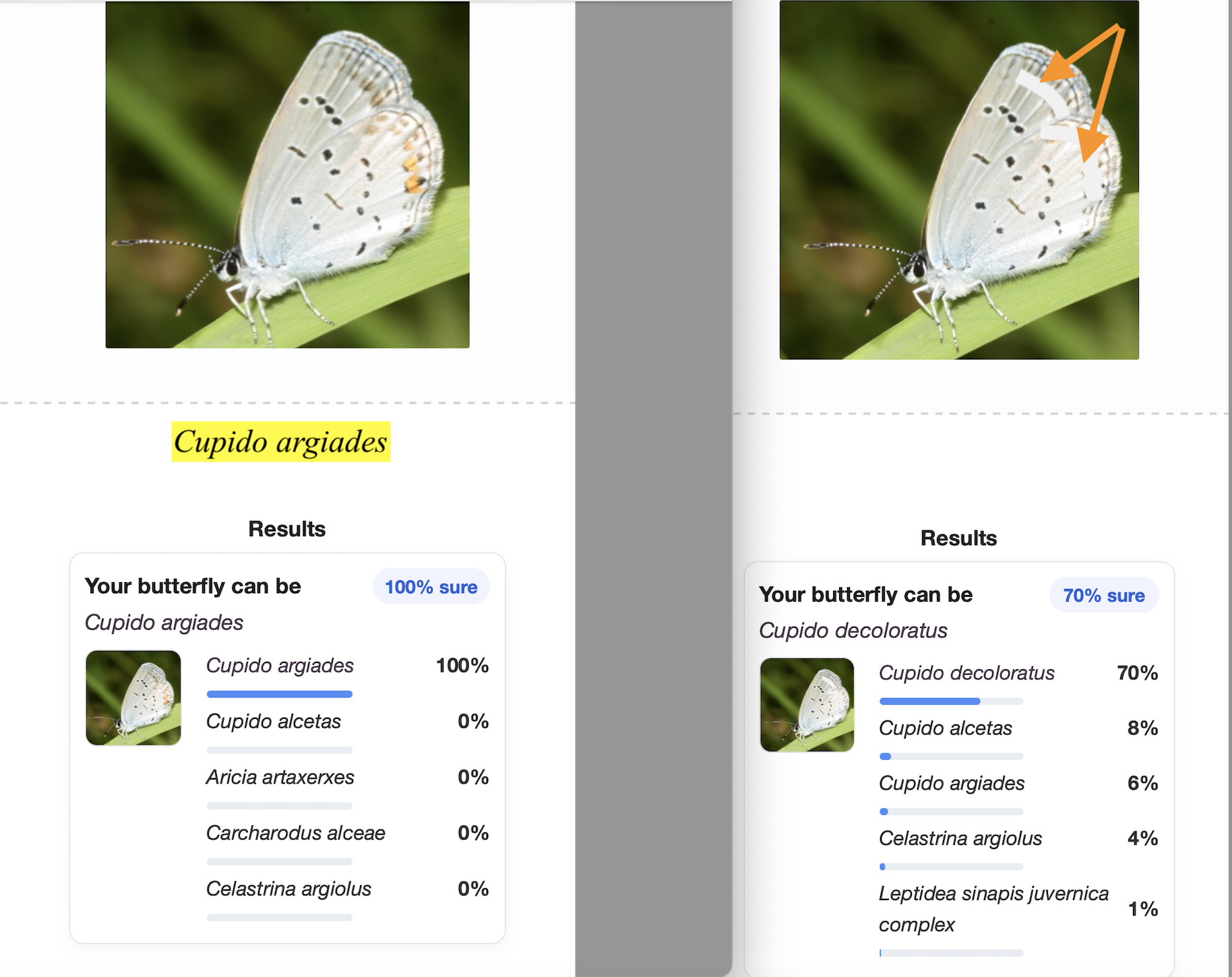Select the Celastrina argiolus 4% result entry

point(960,839)
